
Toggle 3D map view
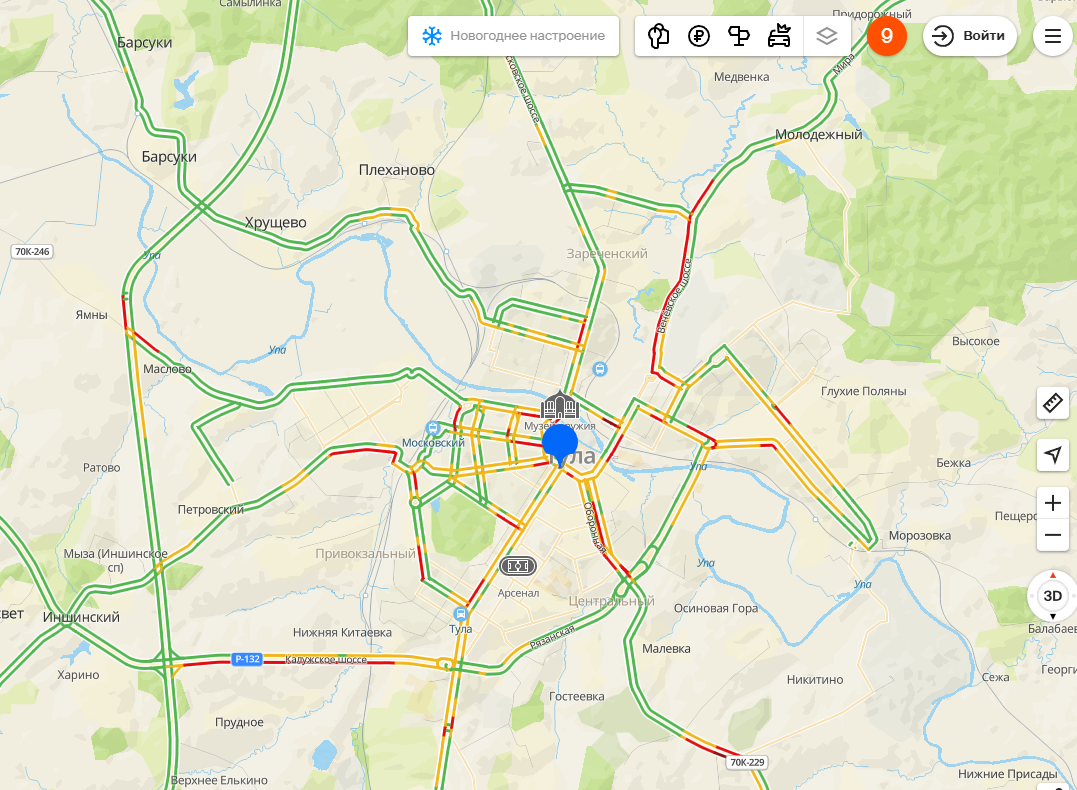click(x=1053, y=596)
